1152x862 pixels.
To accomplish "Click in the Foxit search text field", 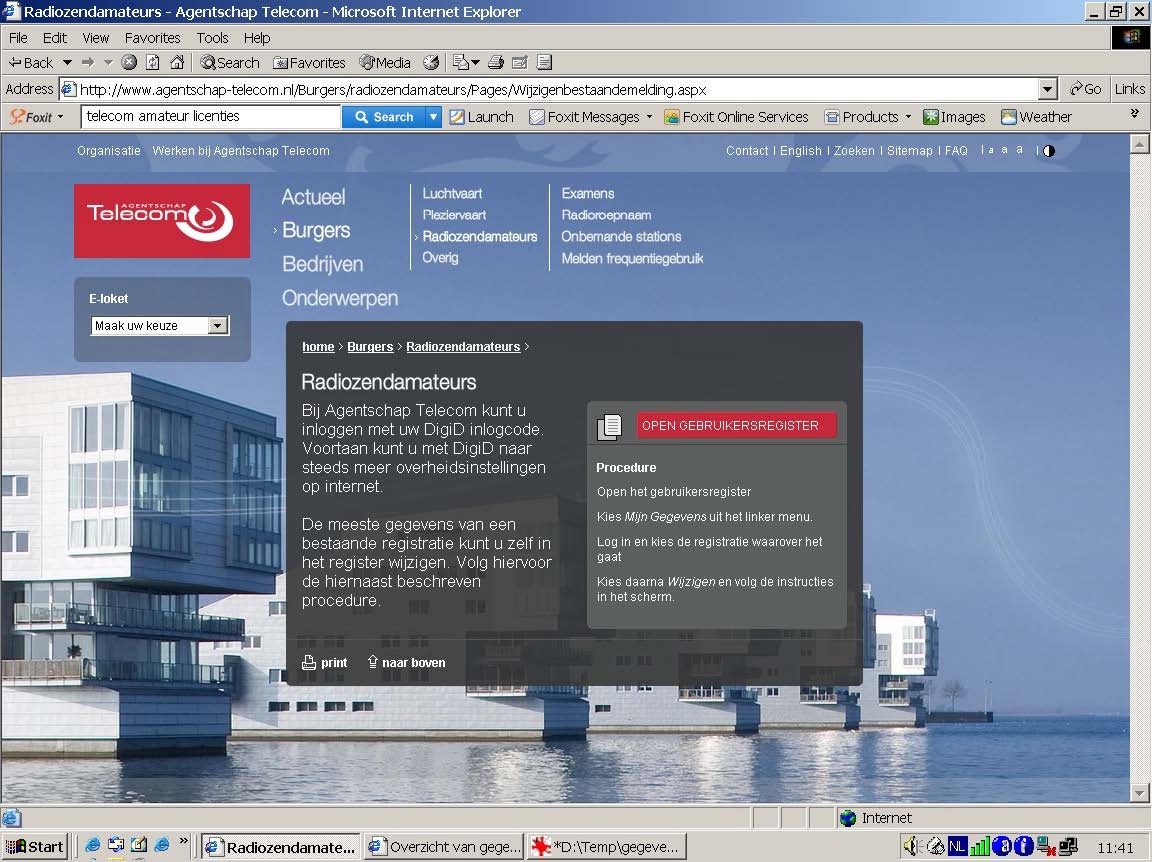I will tap(210, 117).
